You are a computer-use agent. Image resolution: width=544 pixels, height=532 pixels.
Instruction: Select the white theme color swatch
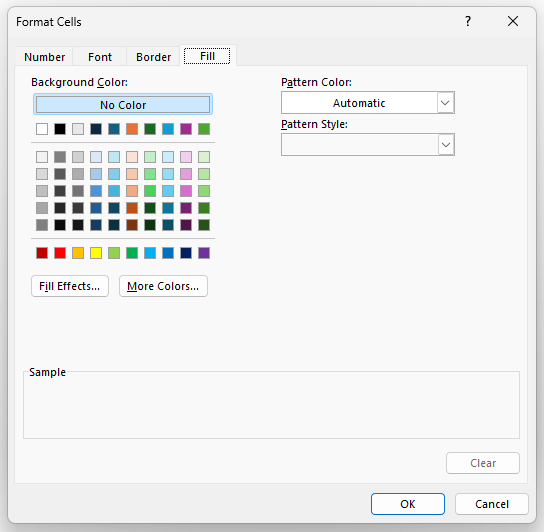42,129
